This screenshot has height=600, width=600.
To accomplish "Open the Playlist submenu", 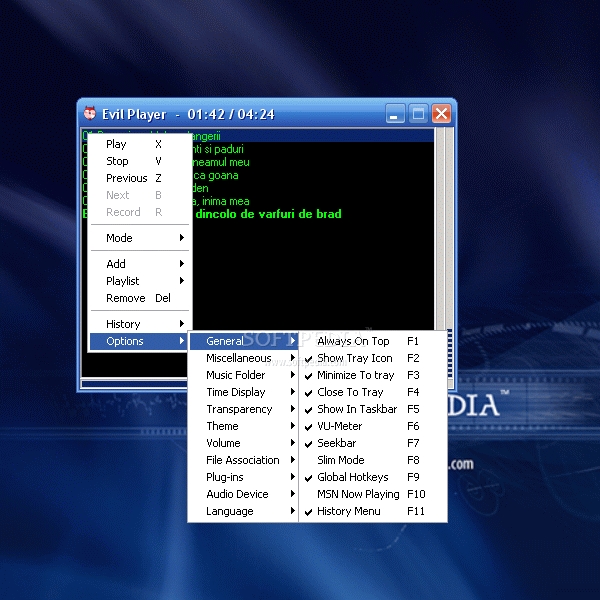I will [140, 281].
